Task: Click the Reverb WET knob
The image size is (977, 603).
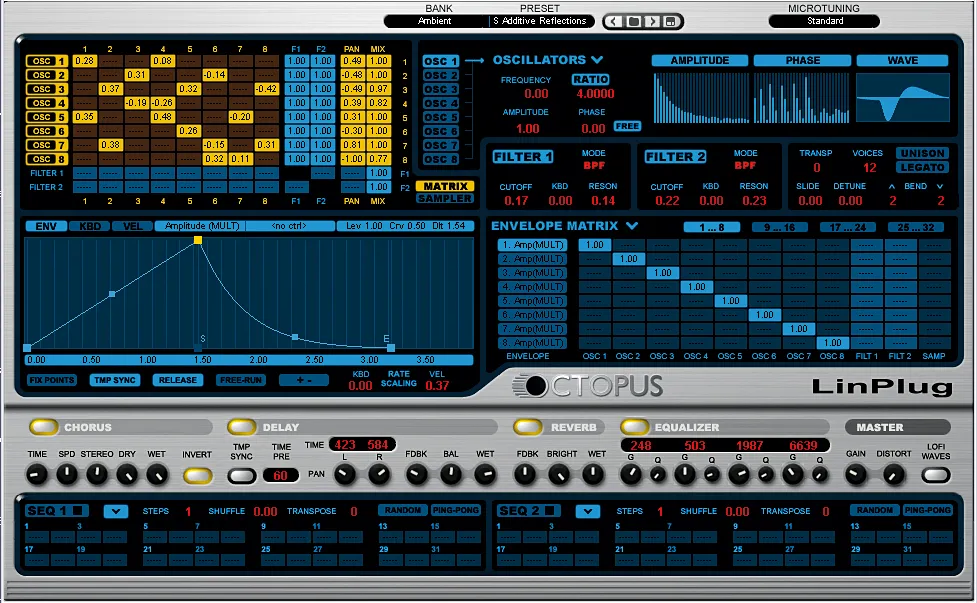Action: [593, 475]
